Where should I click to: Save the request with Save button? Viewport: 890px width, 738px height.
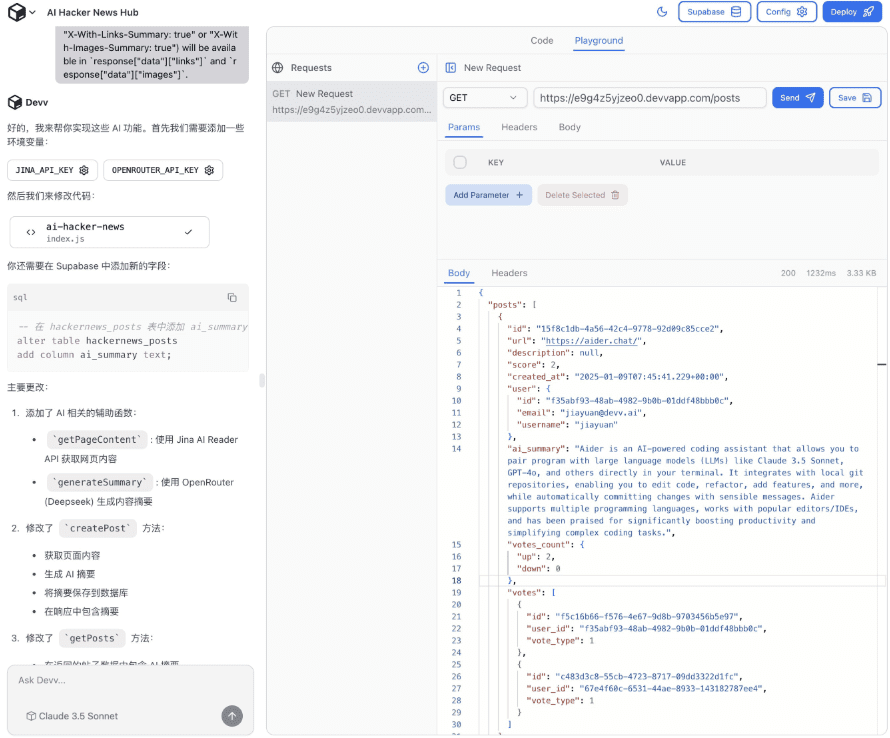[855, 98]
